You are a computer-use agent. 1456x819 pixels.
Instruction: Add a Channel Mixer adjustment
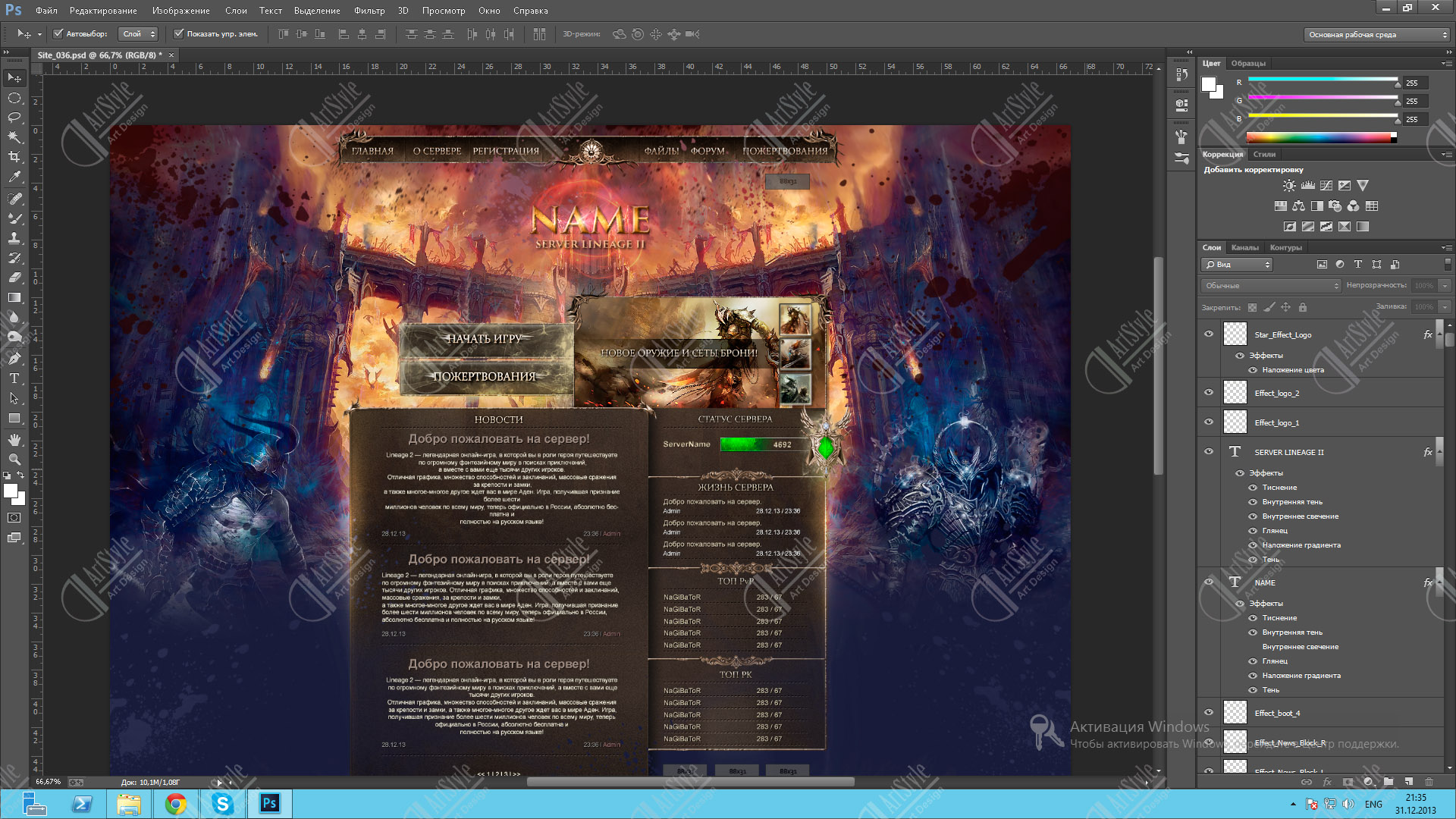(x=1354, y=206)
